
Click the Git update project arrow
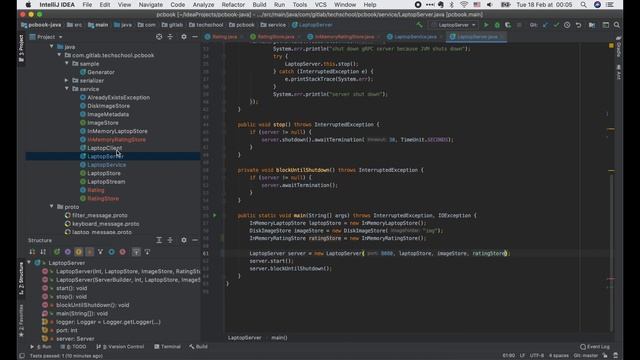click(x=545, y=25)
